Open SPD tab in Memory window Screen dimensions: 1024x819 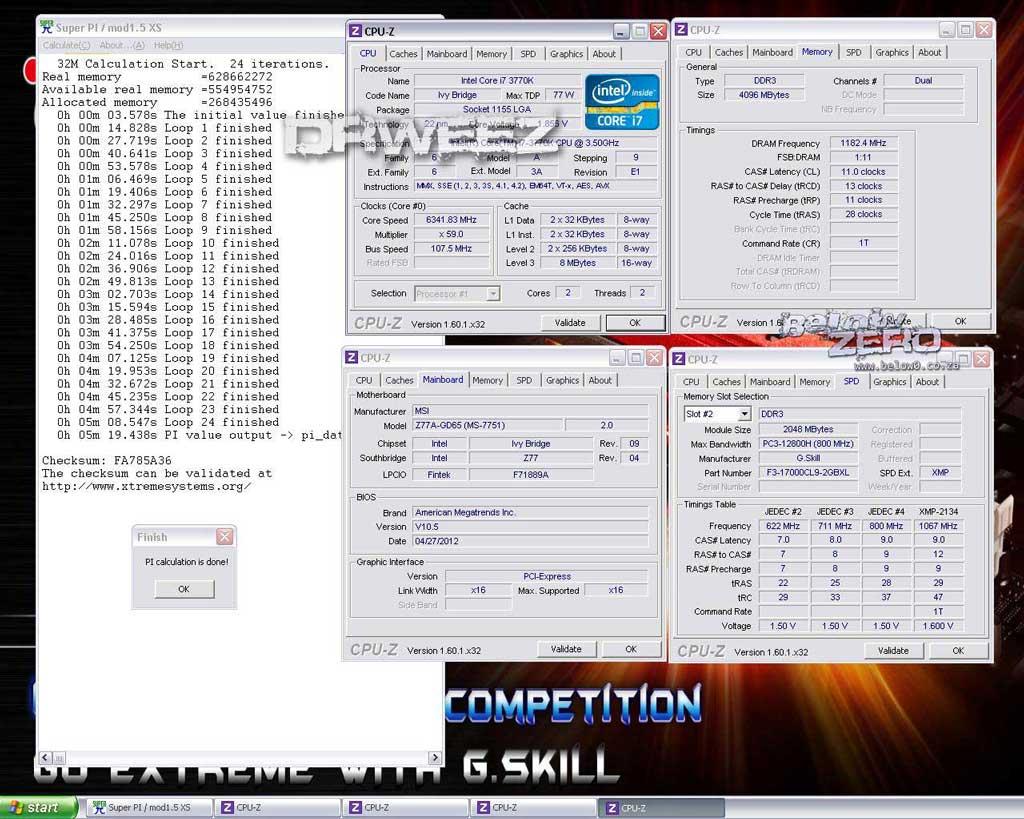pos(854,52)
